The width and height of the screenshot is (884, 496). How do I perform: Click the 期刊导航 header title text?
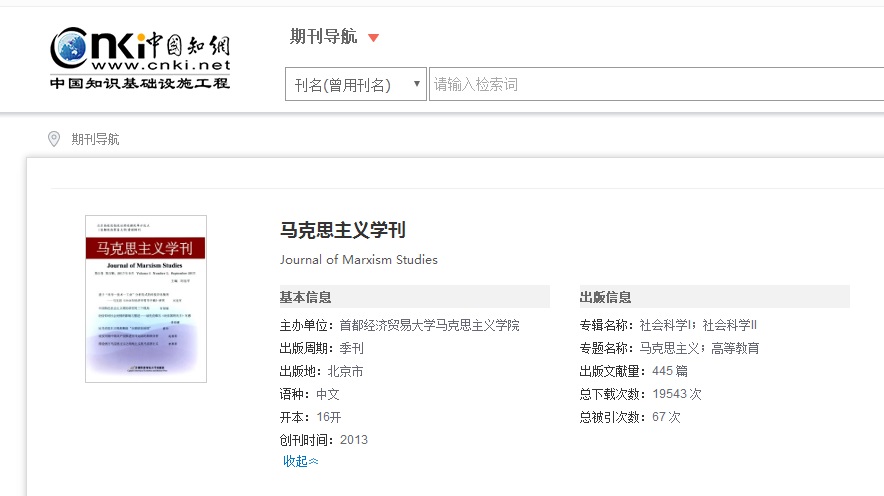tap(324, 37)
